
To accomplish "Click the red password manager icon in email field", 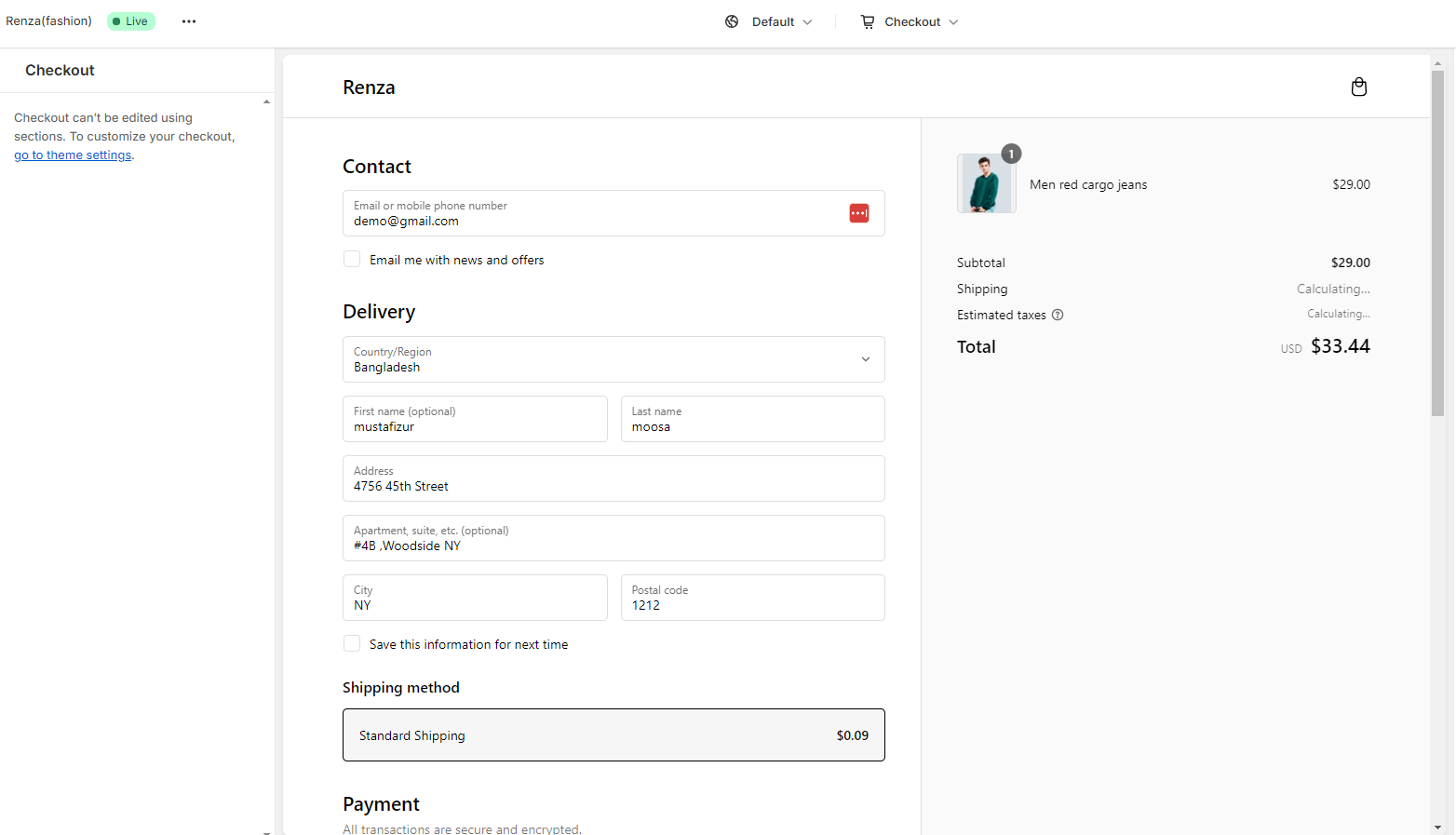I will tap(859, 213).
